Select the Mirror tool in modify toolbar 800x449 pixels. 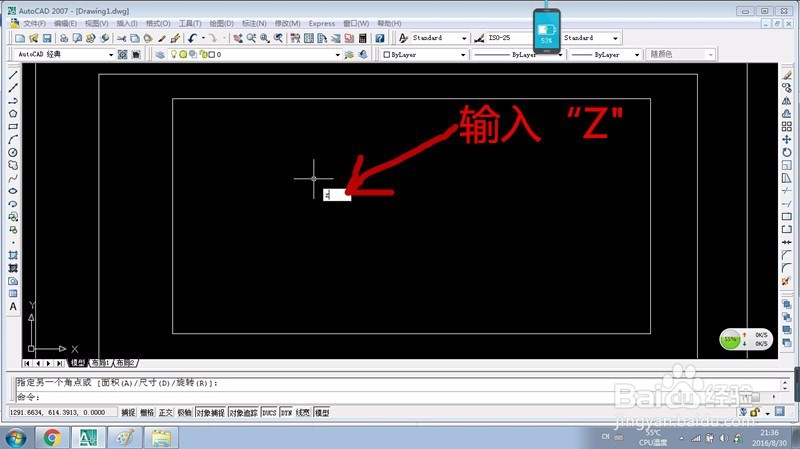point(787,101)
